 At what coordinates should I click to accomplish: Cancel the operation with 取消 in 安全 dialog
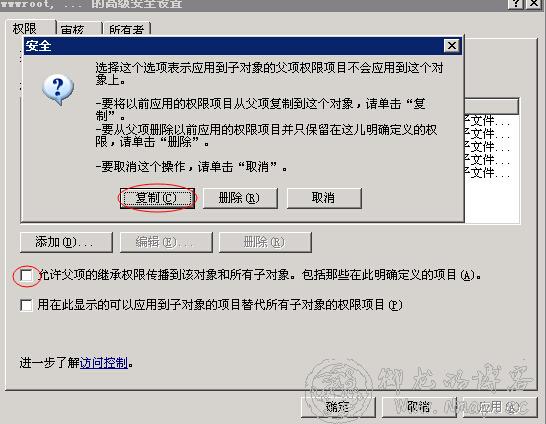(324, 198)
